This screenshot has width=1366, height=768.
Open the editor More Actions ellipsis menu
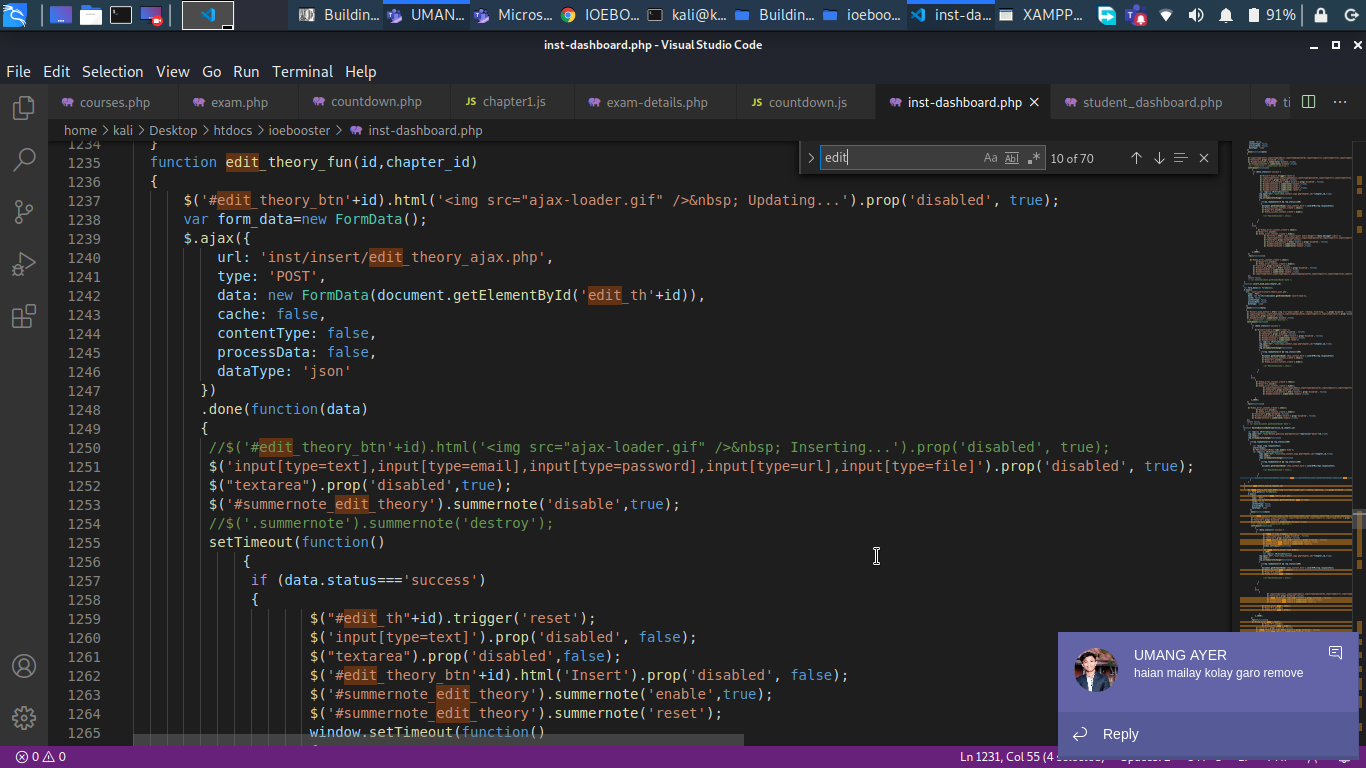[1338, 102]
